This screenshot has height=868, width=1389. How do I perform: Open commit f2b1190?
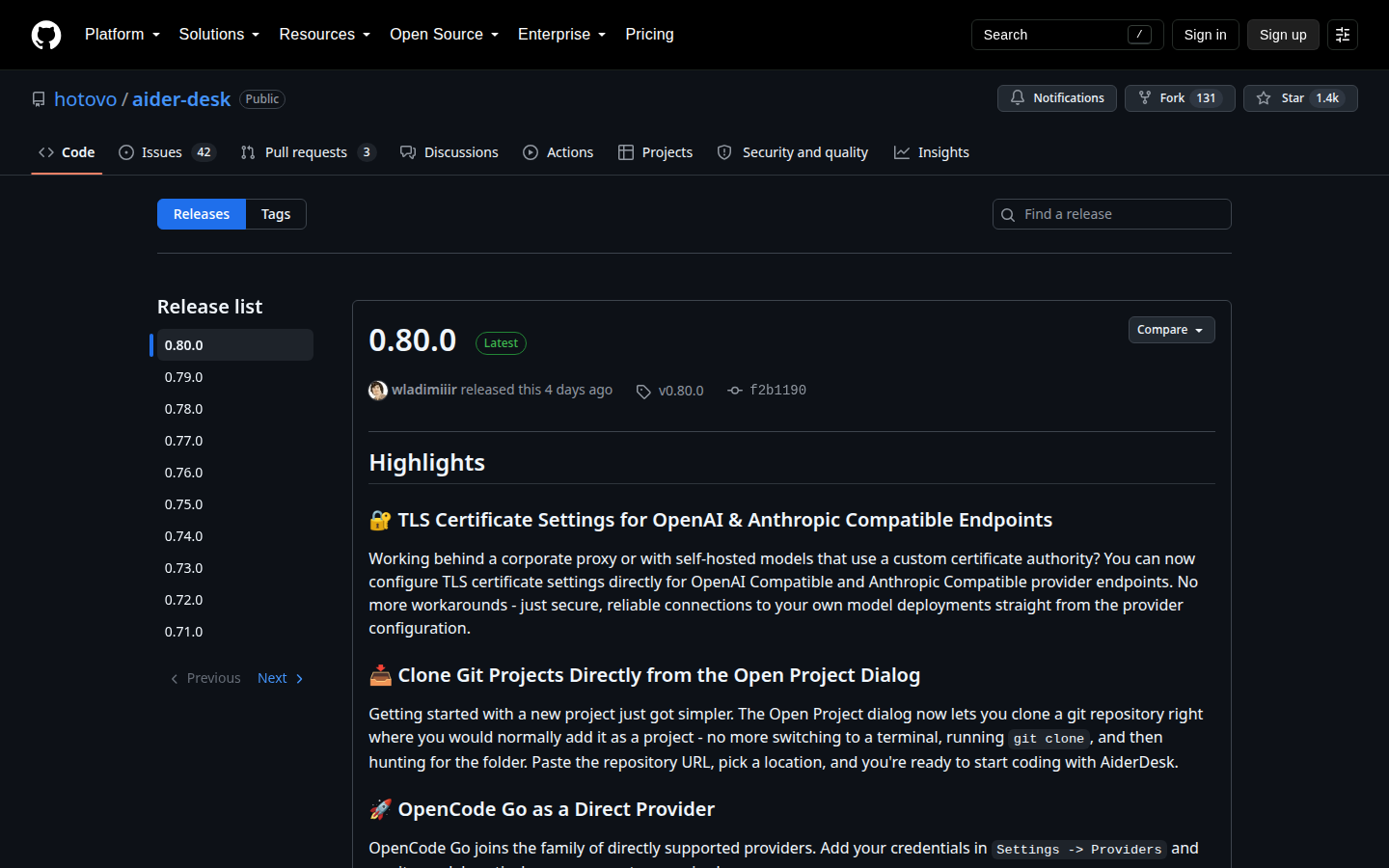tap(777, 391)
